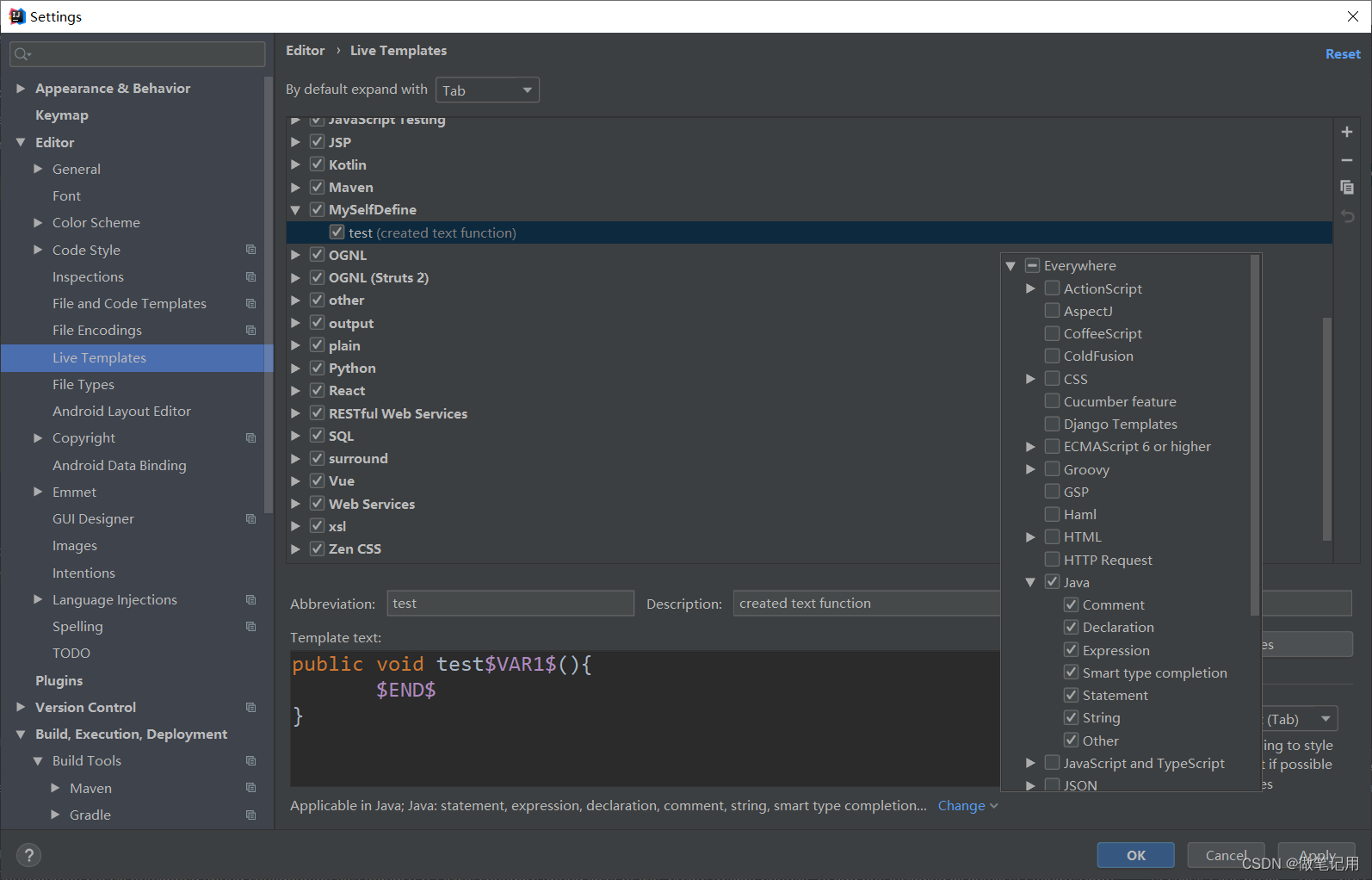Click the Apply button
Image resolution: width=1372 pixels, height=880 pixels.
[1317, 855]
